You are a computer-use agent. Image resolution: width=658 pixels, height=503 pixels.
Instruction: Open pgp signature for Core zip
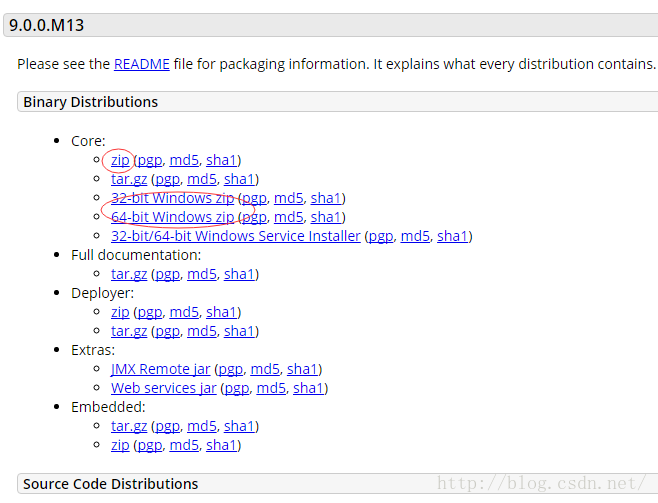(x=150, y=160)
